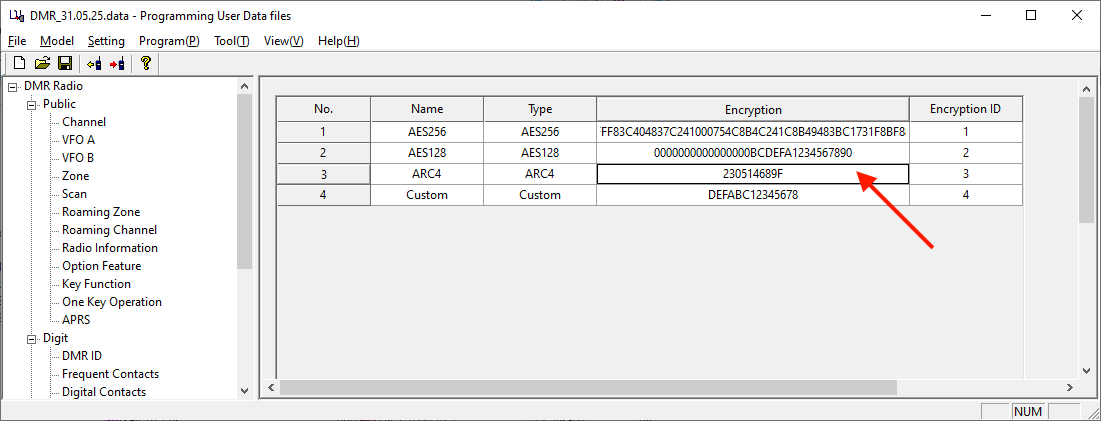Viewport: 1101px width, 421px height.
Task: Click the Help question mark icon
Action: (x=145, y=64)
